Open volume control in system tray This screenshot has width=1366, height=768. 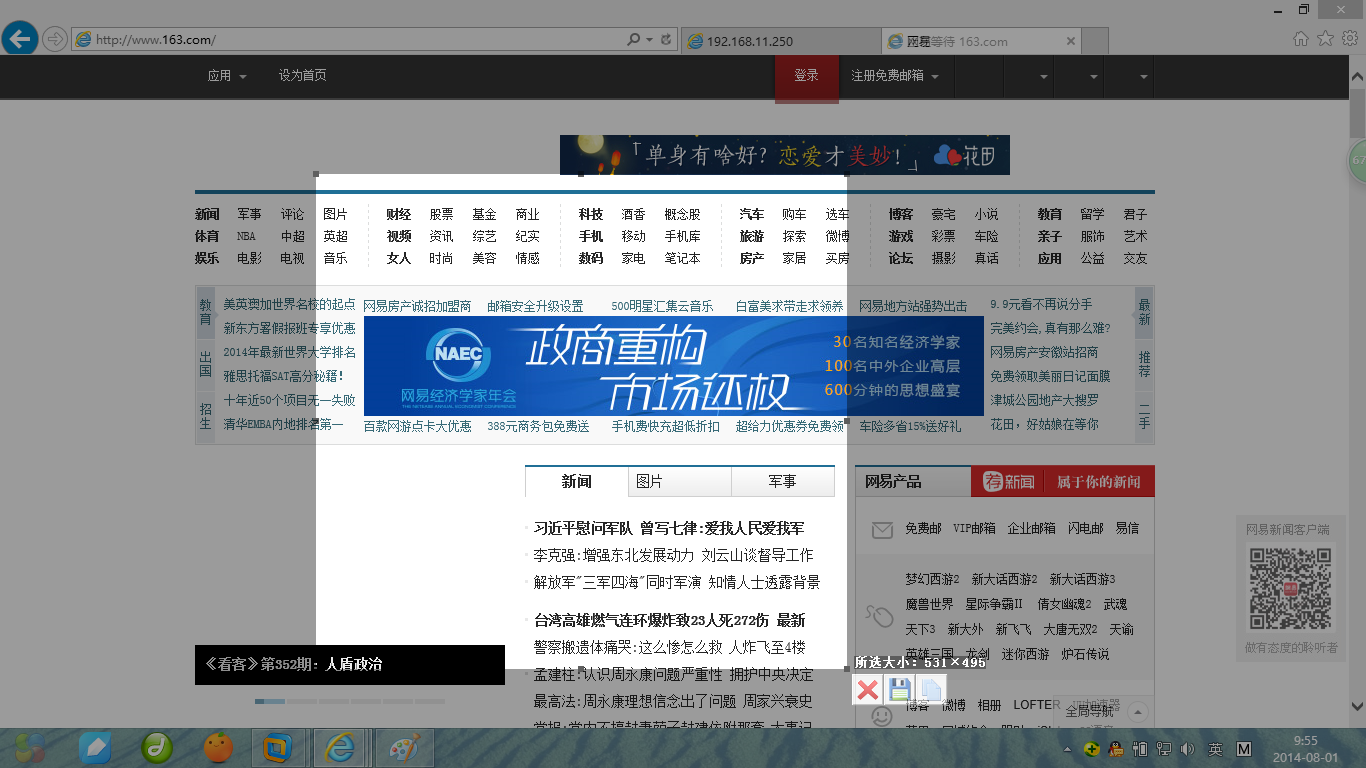[x=1187, y=749]
